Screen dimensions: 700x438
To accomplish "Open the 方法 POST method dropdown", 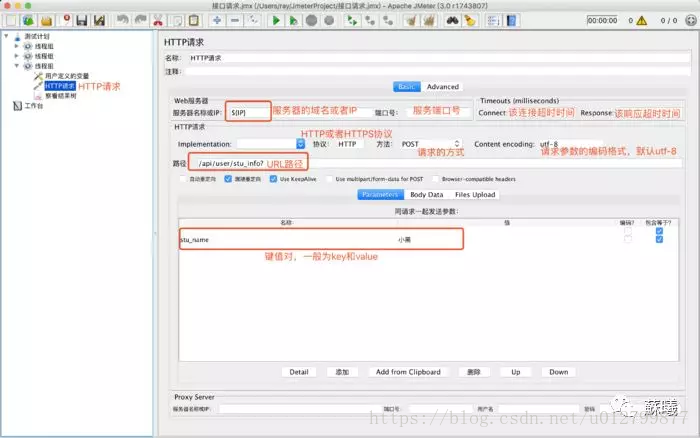I will (x=430, y=144).
